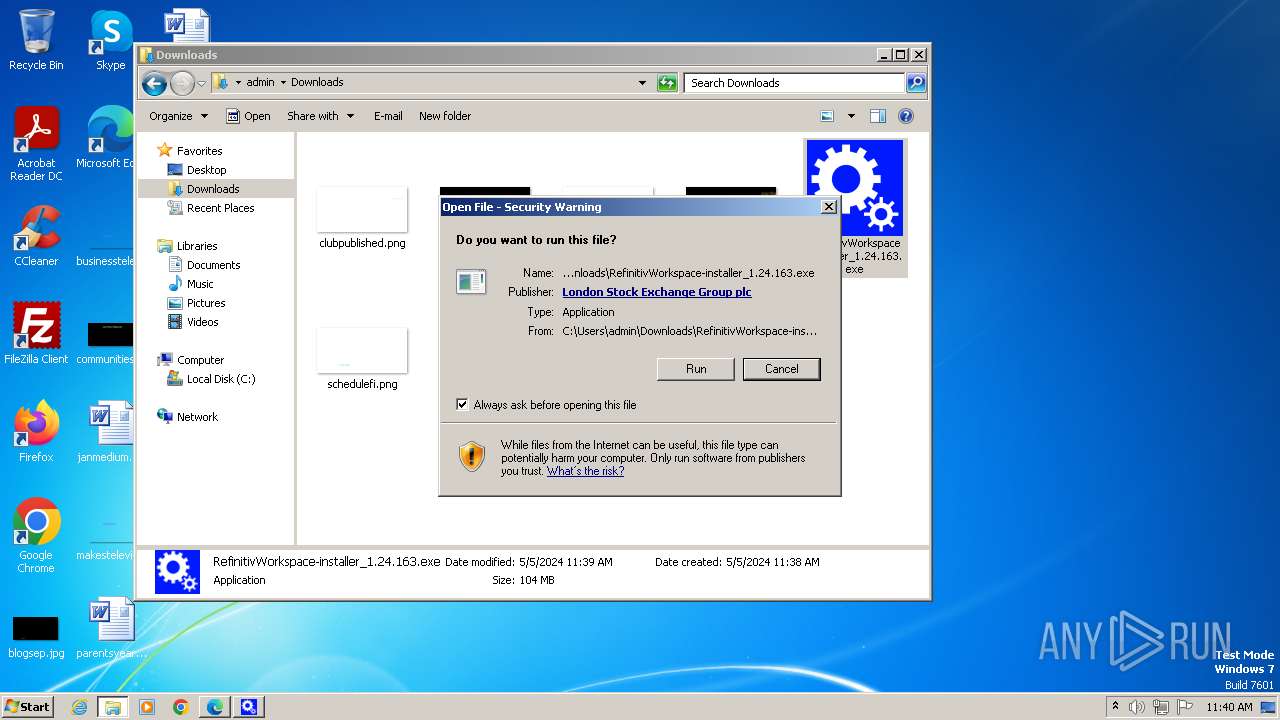Refresh the Downloads folder
1280x720 pixels.
667,83
